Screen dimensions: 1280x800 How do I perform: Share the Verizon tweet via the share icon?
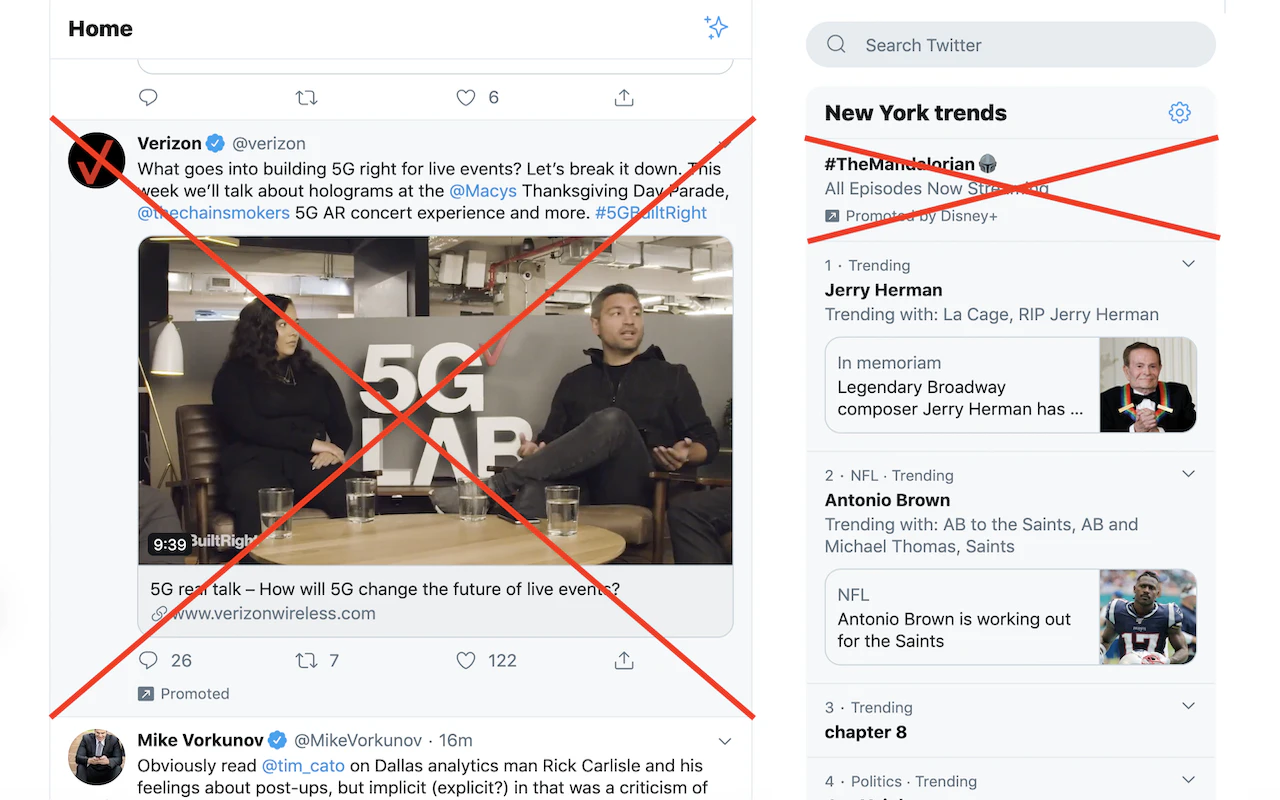point(623,660)
